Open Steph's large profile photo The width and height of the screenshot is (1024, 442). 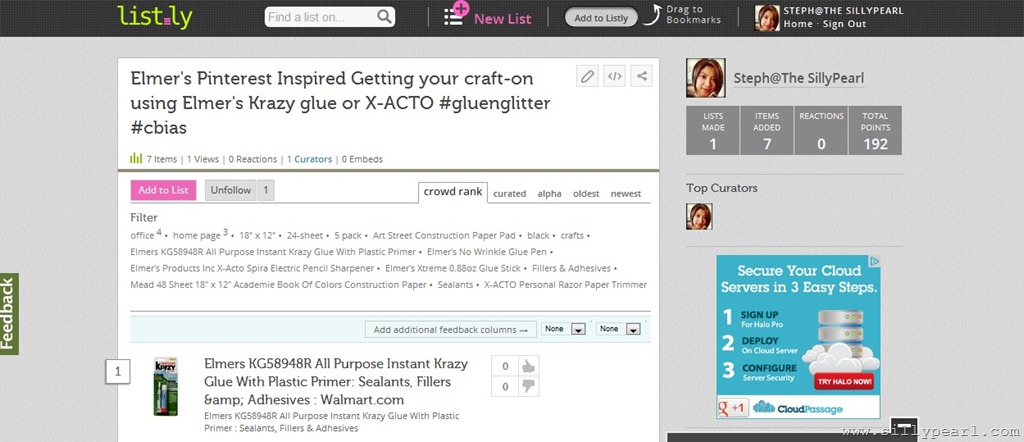(x=705, y=78)
